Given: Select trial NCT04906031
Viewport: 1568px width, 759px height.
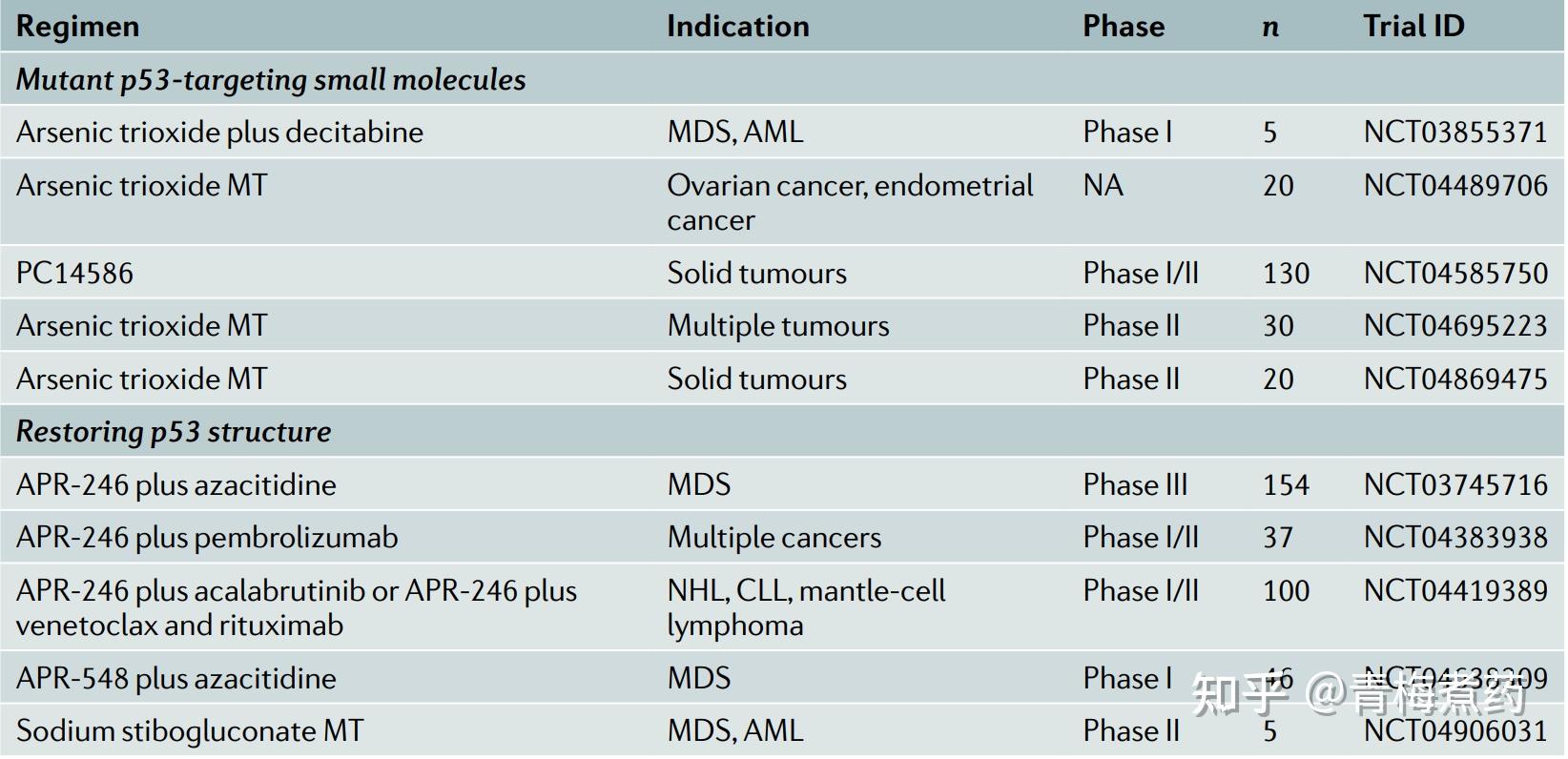Looking at the screenshot, I should (x=1455, y=731).
